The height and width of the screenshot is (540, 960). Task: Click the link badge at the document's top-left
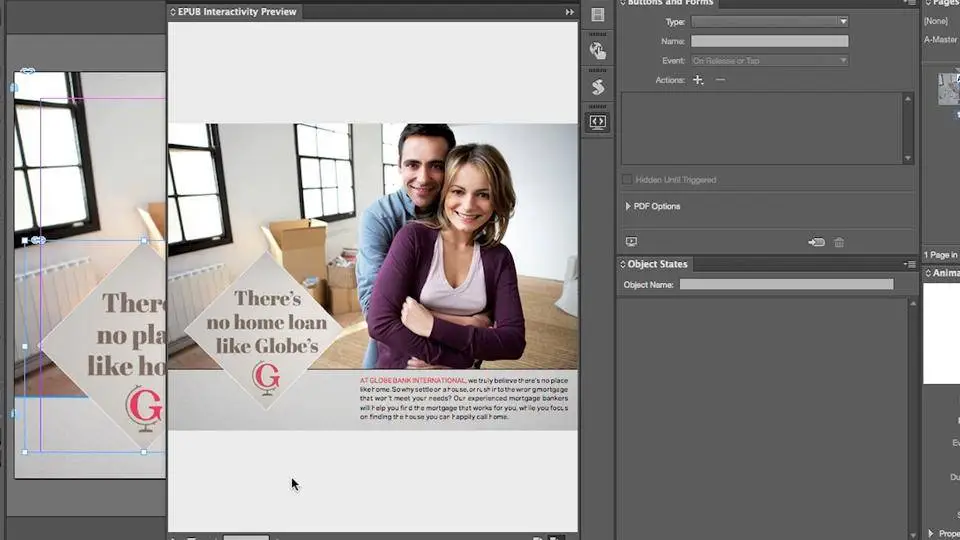[x=28, y=71]
